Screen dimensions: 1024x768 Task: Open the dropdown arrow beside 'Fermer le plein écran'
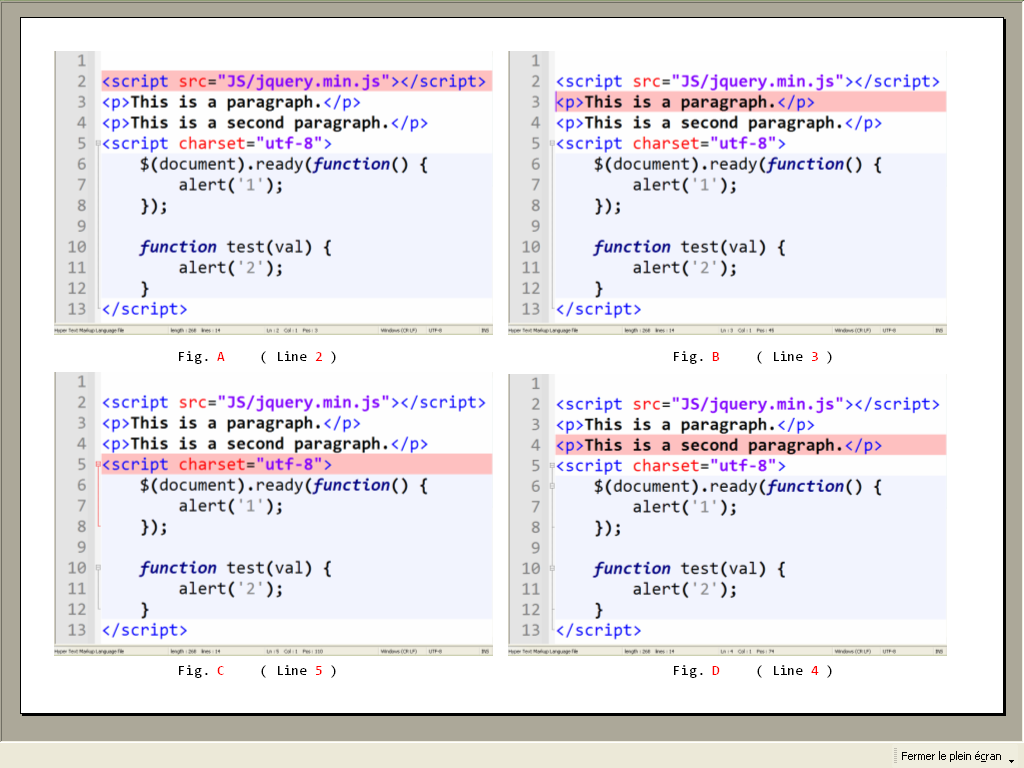click(x=1012, y=761)
